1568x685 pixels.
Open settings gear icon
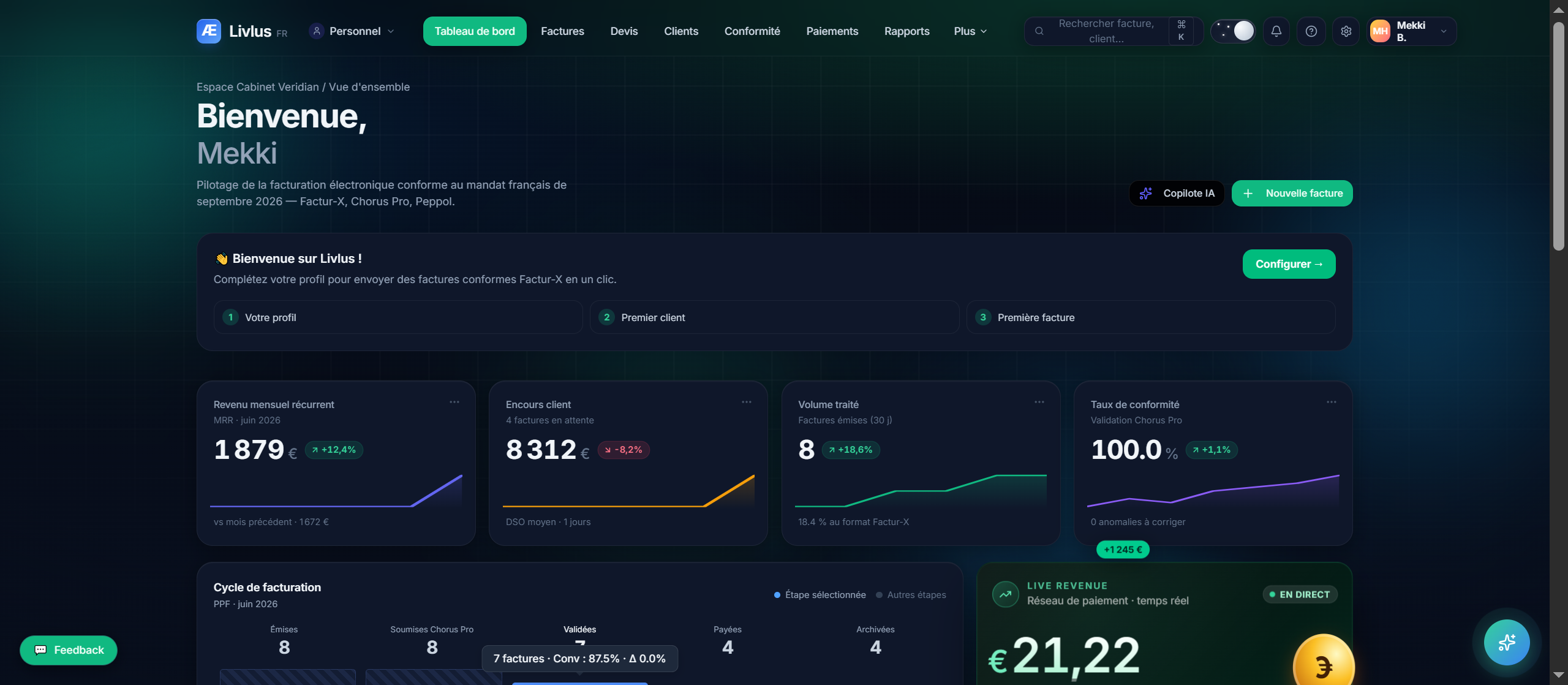[1346, 31]
